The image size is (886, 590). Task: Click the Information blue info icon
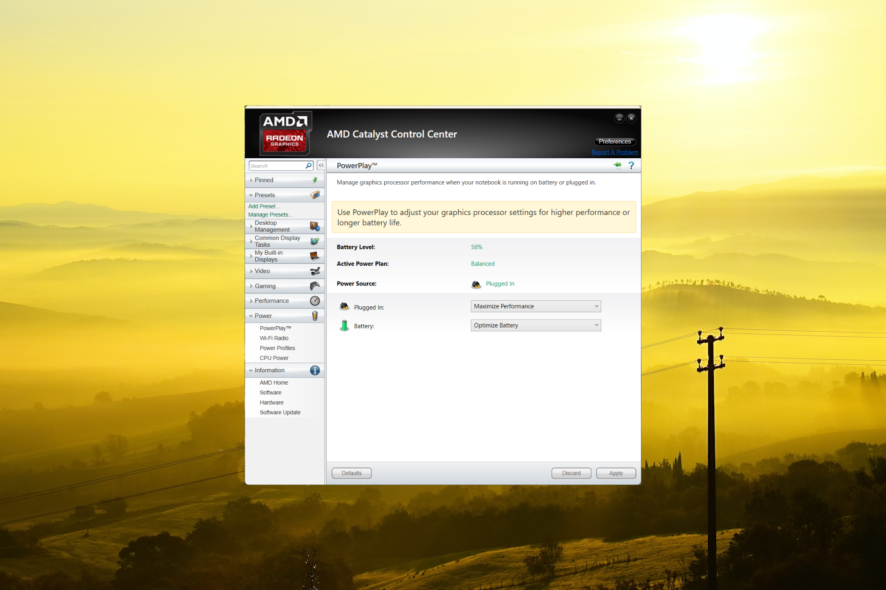[x=315, y=370]
